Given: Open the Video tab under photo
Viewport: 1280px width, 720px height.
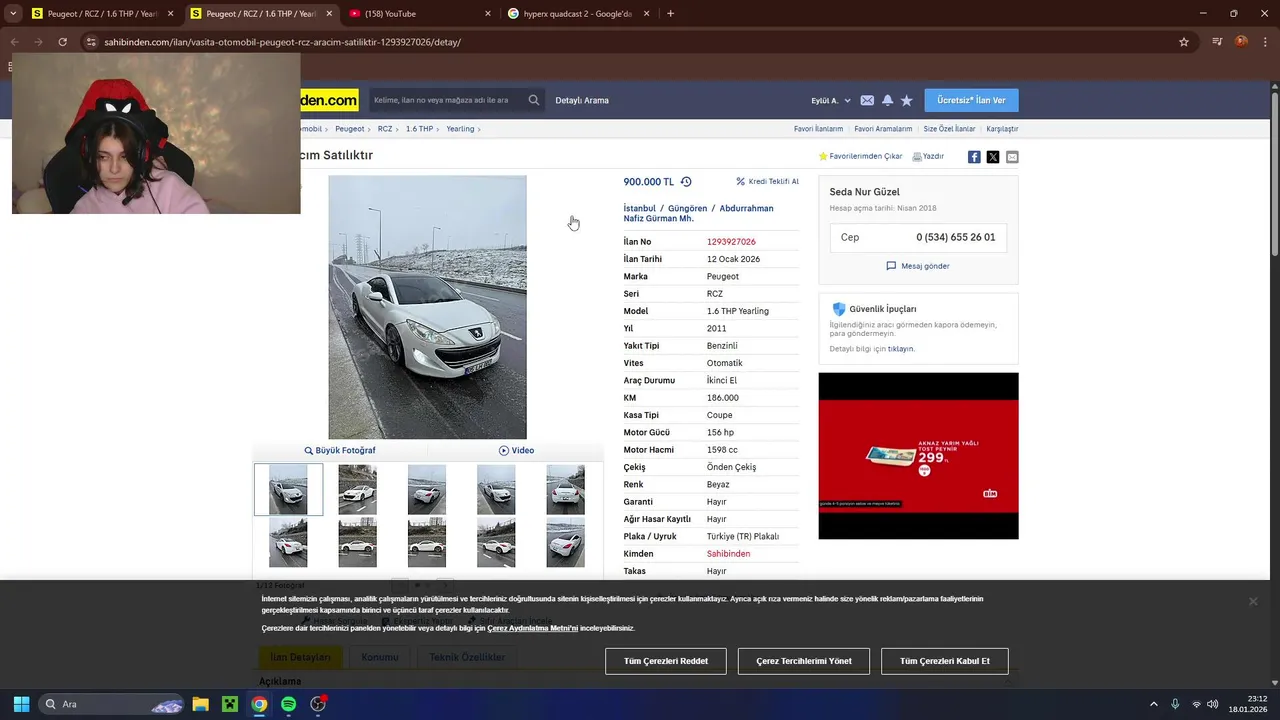Looking at the screenshot, I should (x=516, y=450).
